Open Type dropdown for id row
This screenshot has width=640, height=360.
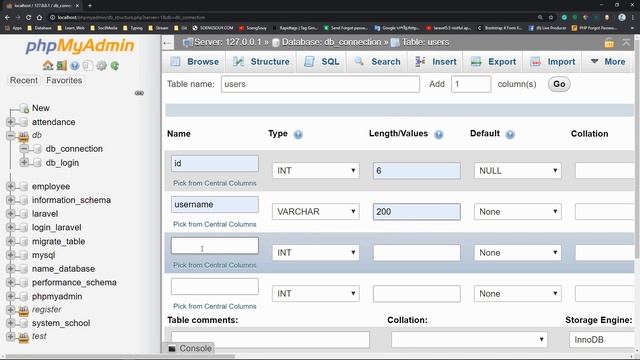316,171
